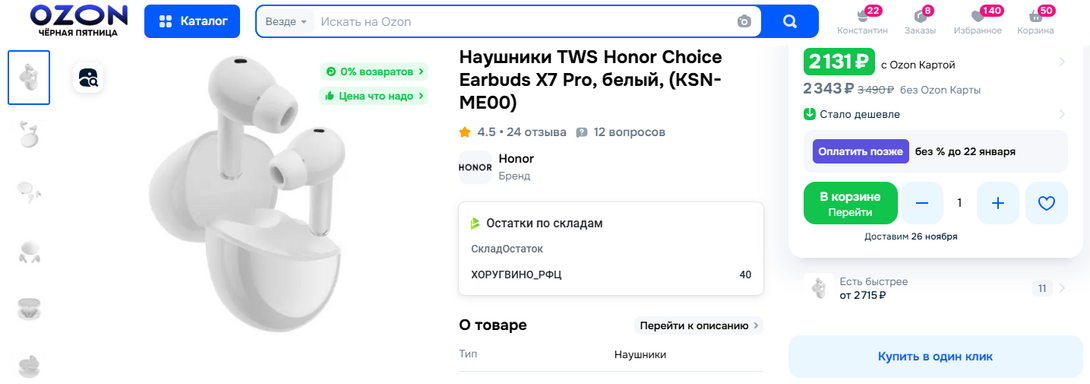The width and height of the screenshot is (1090, 384).
Task: Click the find similar items icon
Action: click(x=89, y=77)
